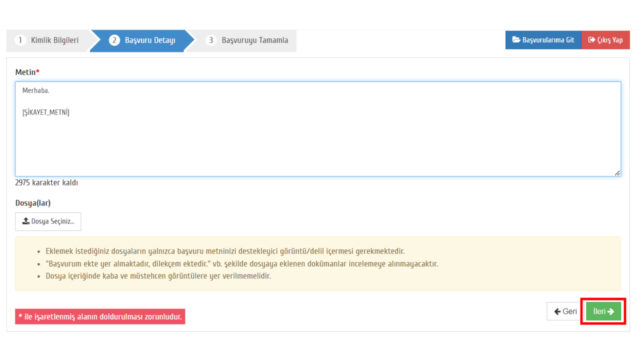640x360 pixels.
Task: Click the [ŞİKAYET_METNİ] placeholder text
Action: click(46, 112)
